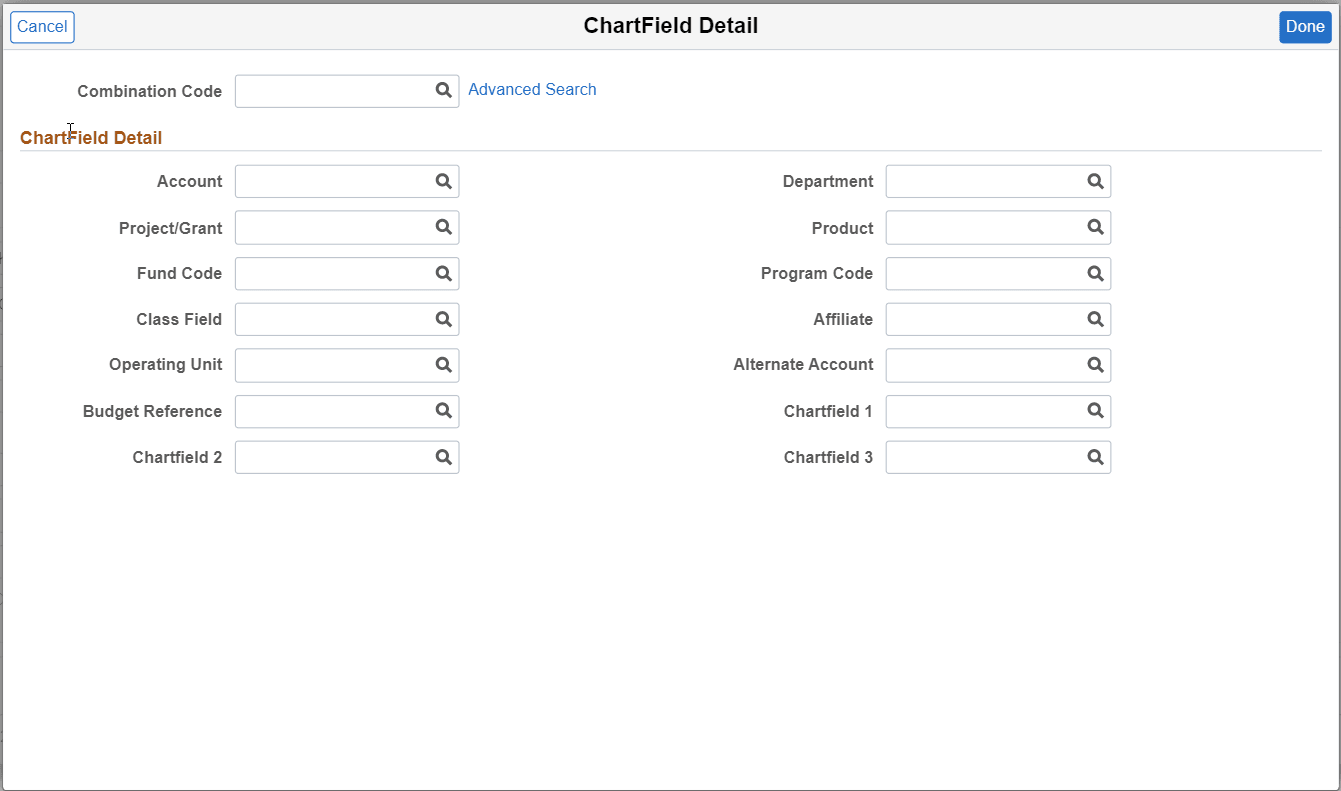The width and height of the screenshot is (1341, 791).
Task: Click the Operating Unit input field
Action: click(x=330, y=365)
